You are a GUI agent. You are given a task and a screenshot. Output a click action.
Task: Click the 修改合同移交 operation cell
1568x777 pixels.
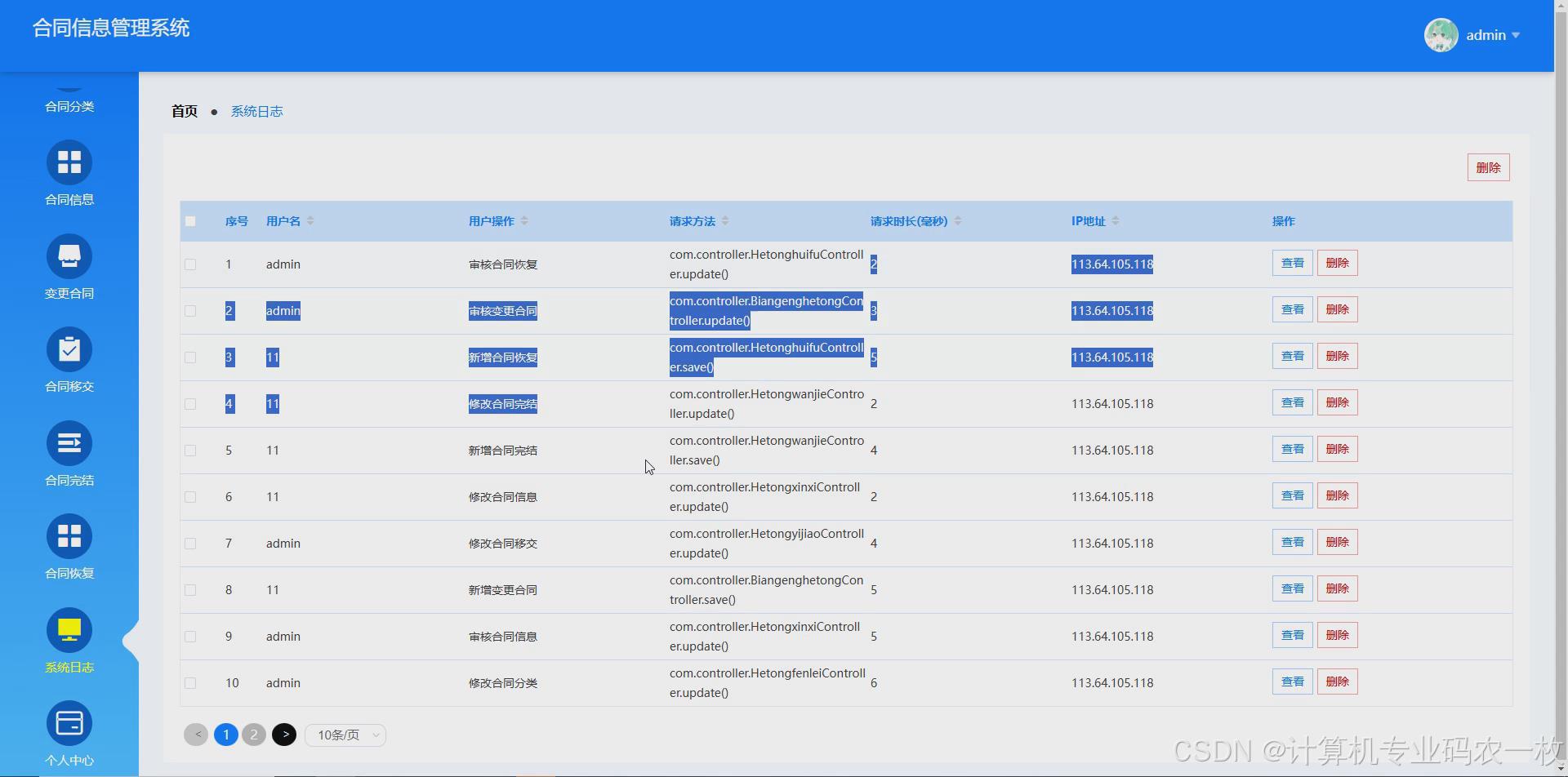point(503,544)
